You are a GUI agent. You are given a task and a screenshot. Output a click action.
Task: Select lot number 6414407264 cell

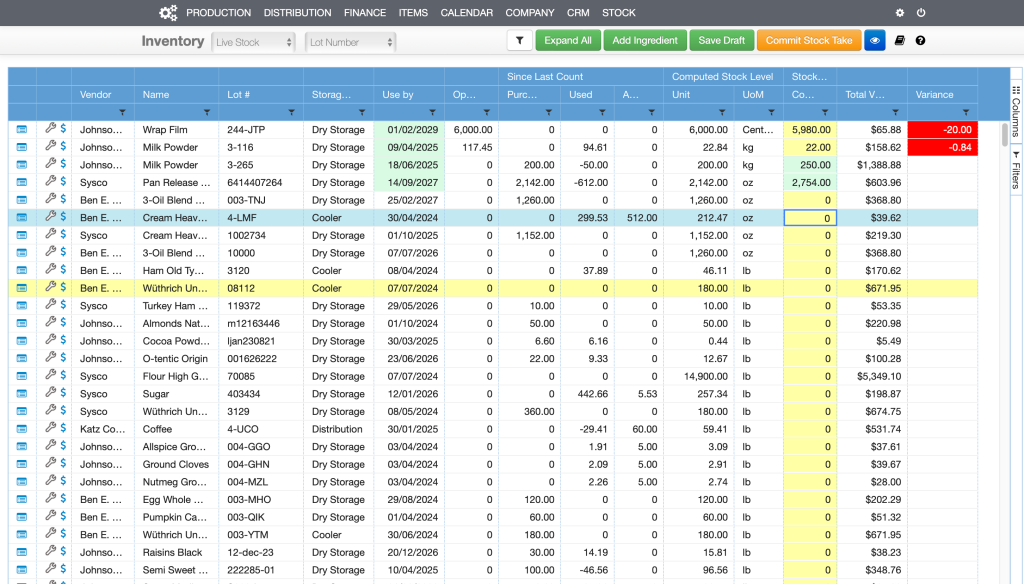[261, 182]
